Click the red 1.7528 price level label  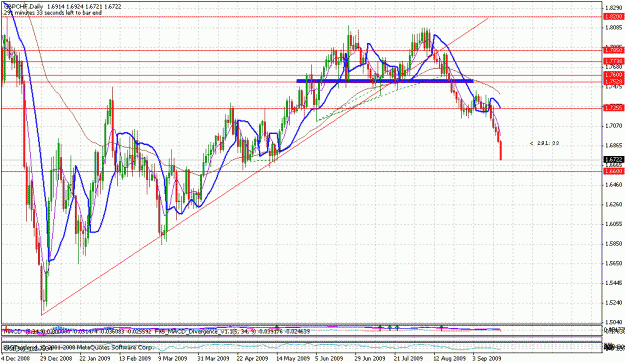[613, 82]
